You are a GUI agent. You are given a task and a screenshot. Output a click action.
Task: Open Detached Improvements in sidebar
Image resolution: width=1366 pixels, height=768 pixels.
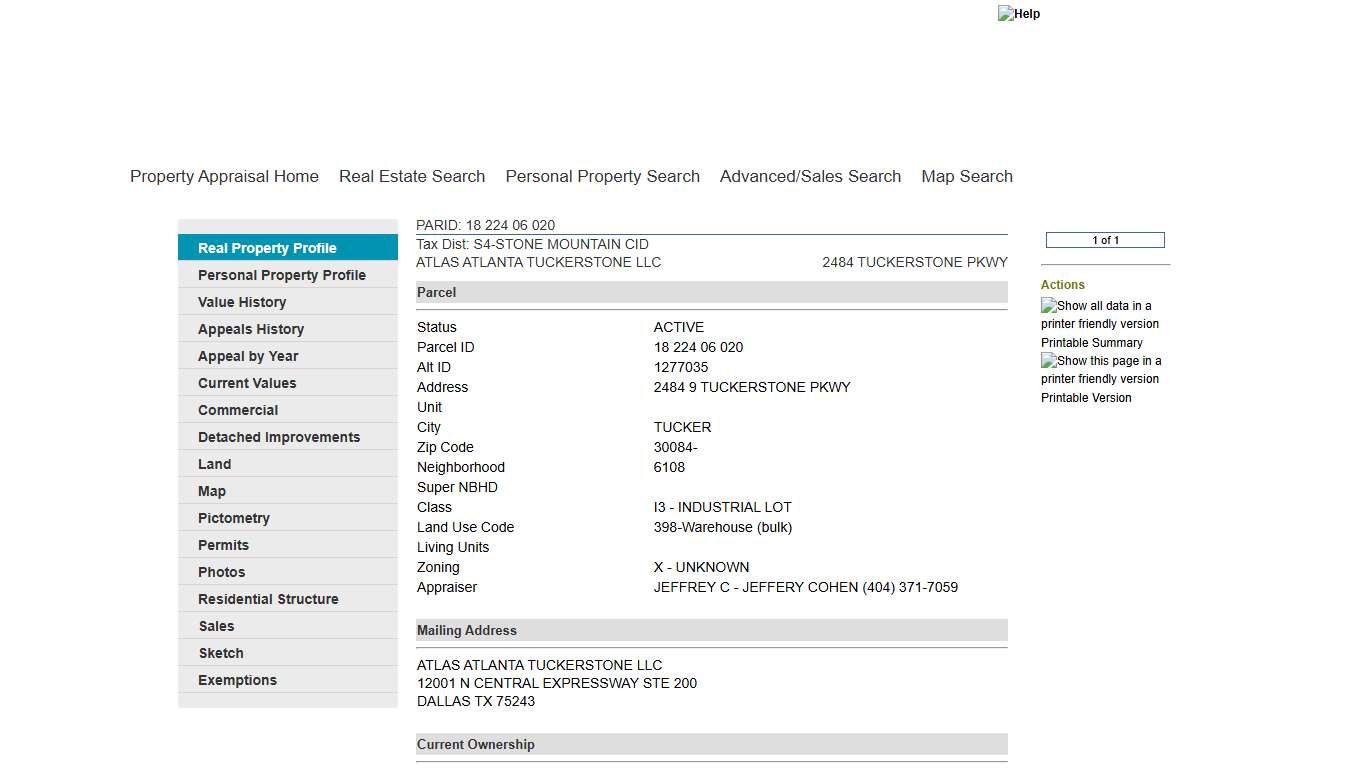278,437
